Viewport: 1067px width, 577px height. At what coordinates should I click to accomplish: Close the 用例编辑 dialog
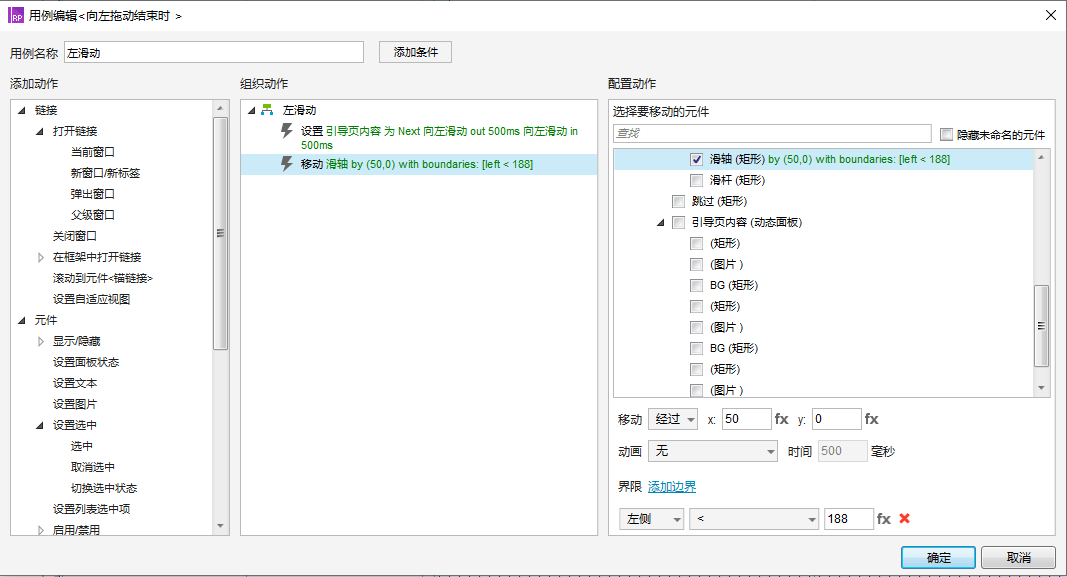pyautogui.click(x=1051, y=15)
